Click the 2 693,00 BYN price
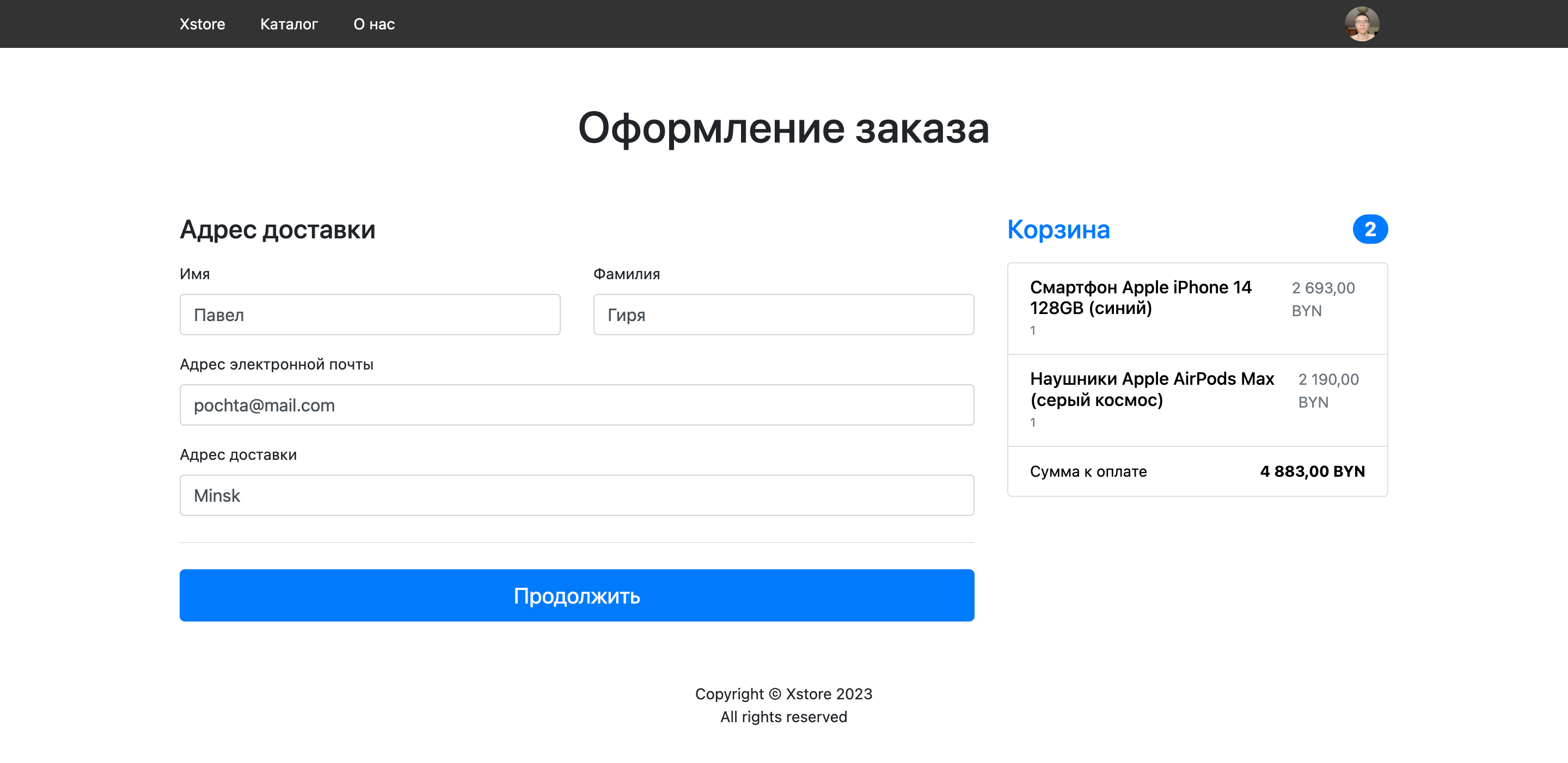The image size is (1568, 763). tap(1324, 299)
